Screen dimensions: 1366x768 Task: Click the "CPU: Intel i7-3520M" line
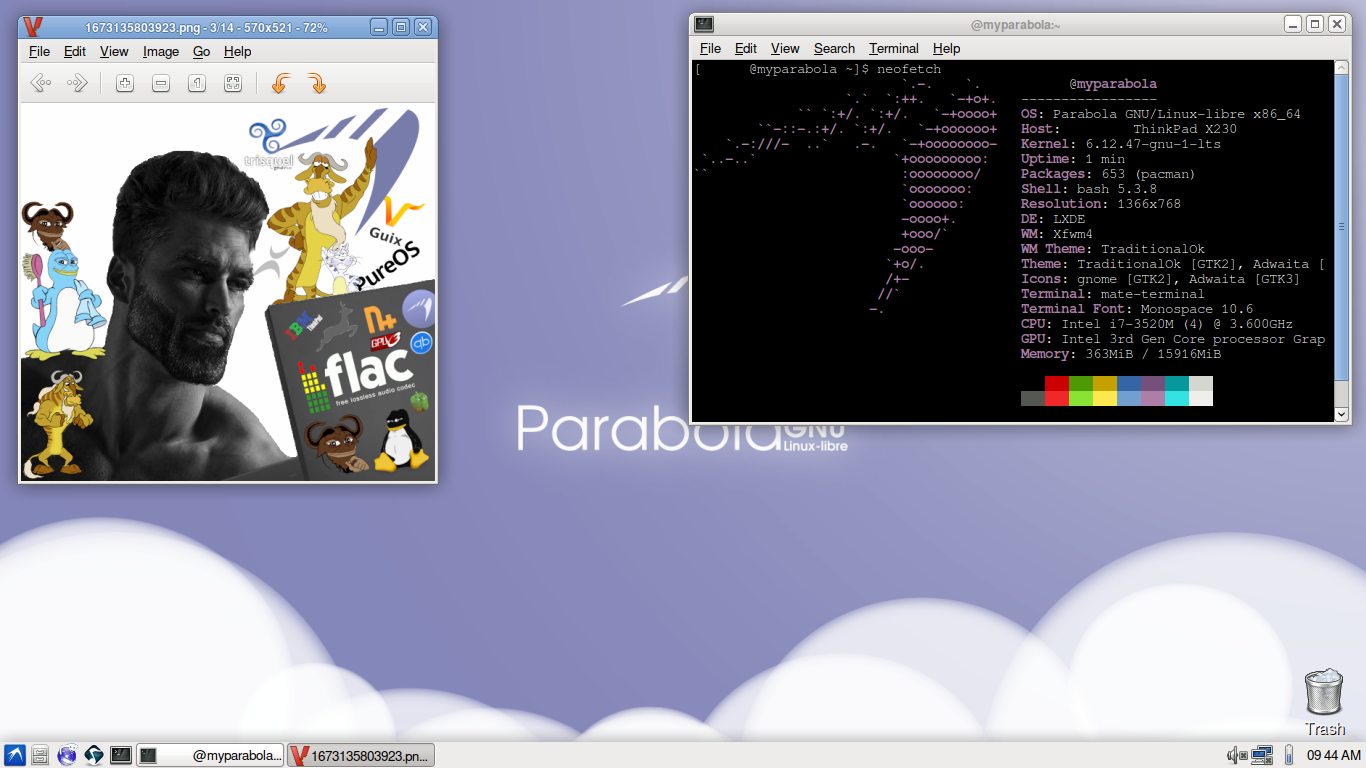coord(1157,324)
